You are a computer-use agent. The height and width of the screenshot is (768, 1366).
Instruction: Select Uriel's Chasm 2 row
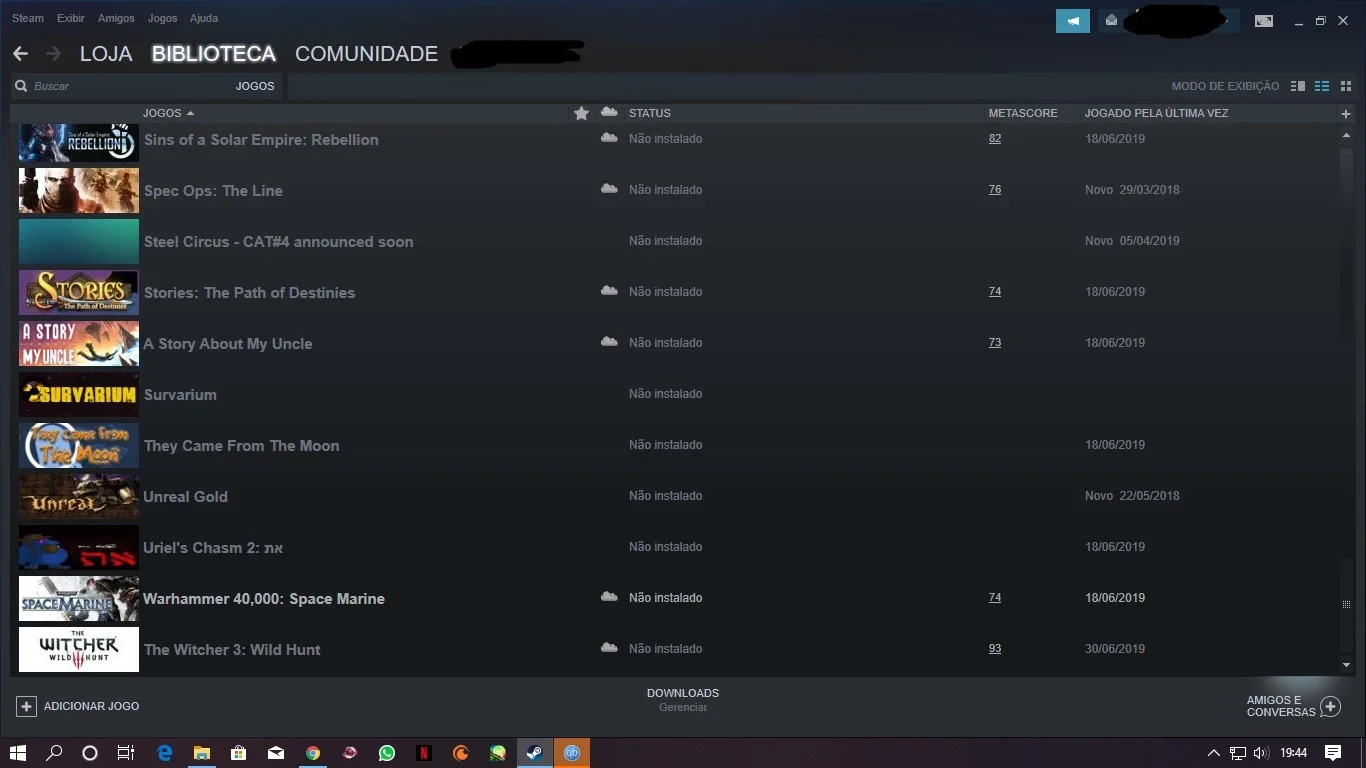pos(675,547)
